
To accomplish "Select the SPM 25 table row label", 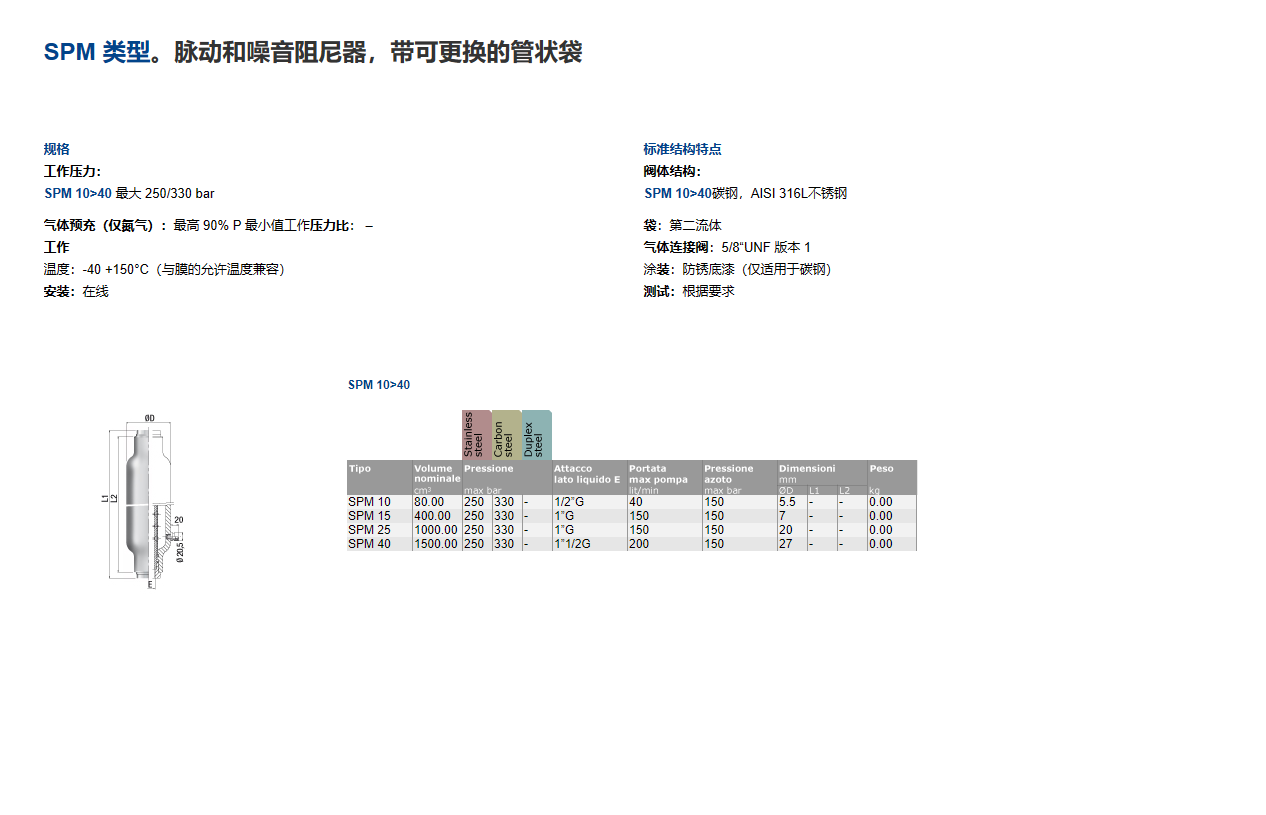I will click(x=370, y=530).
